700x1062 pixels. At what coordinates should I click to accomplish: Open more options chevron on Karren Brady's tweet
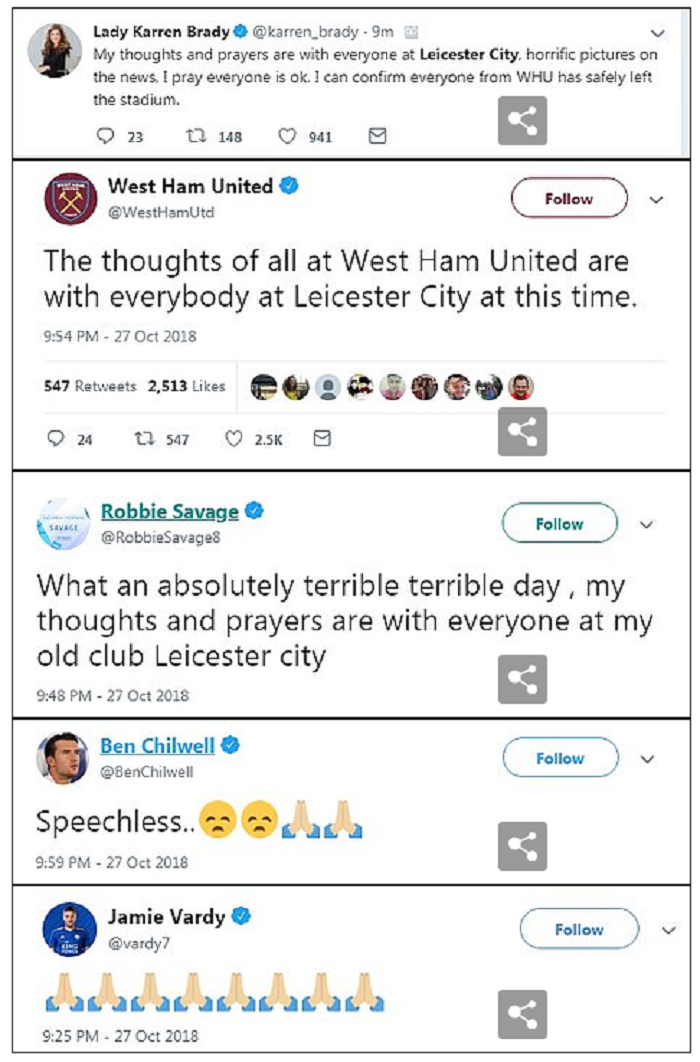657,32
